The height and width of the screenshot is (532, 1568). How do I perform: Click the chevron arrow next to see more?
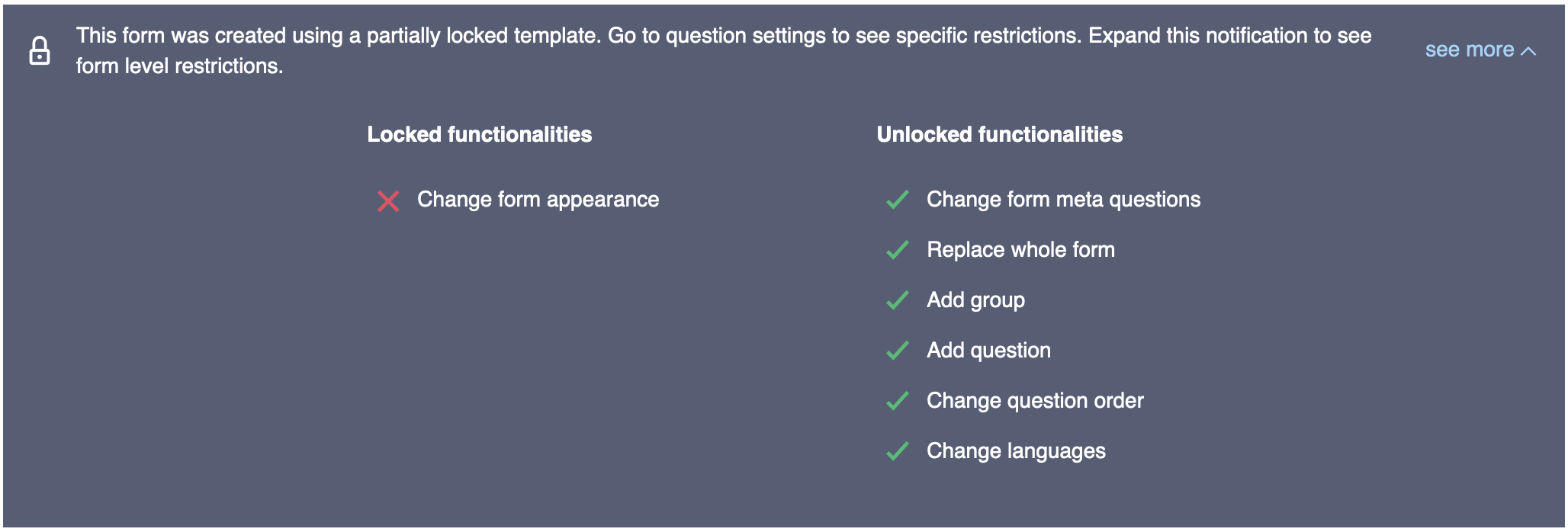click(1528, 51)
